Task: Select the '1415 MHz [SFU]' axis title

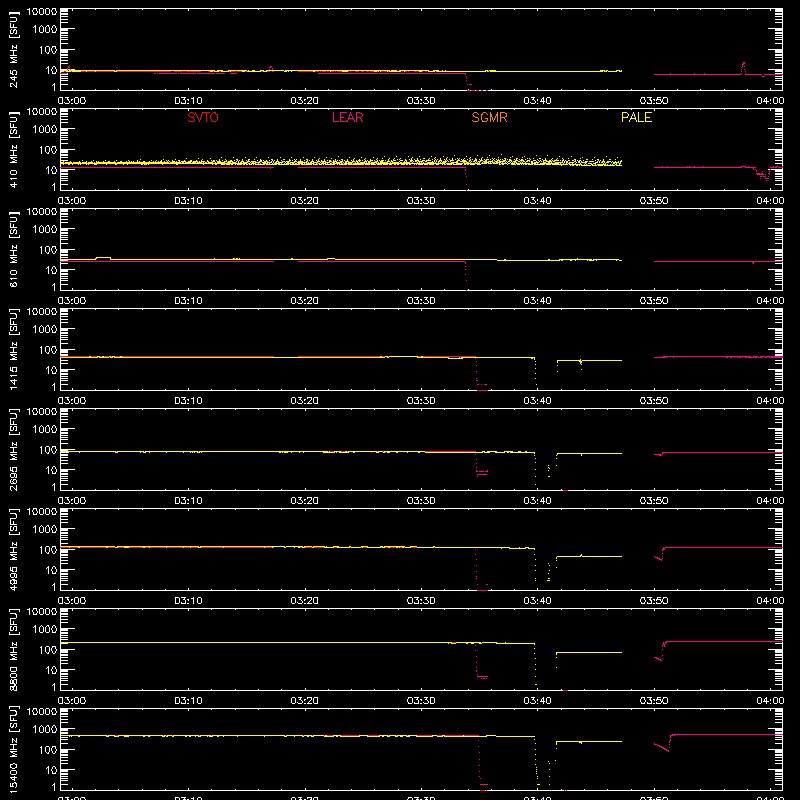Action: point(14,350)
